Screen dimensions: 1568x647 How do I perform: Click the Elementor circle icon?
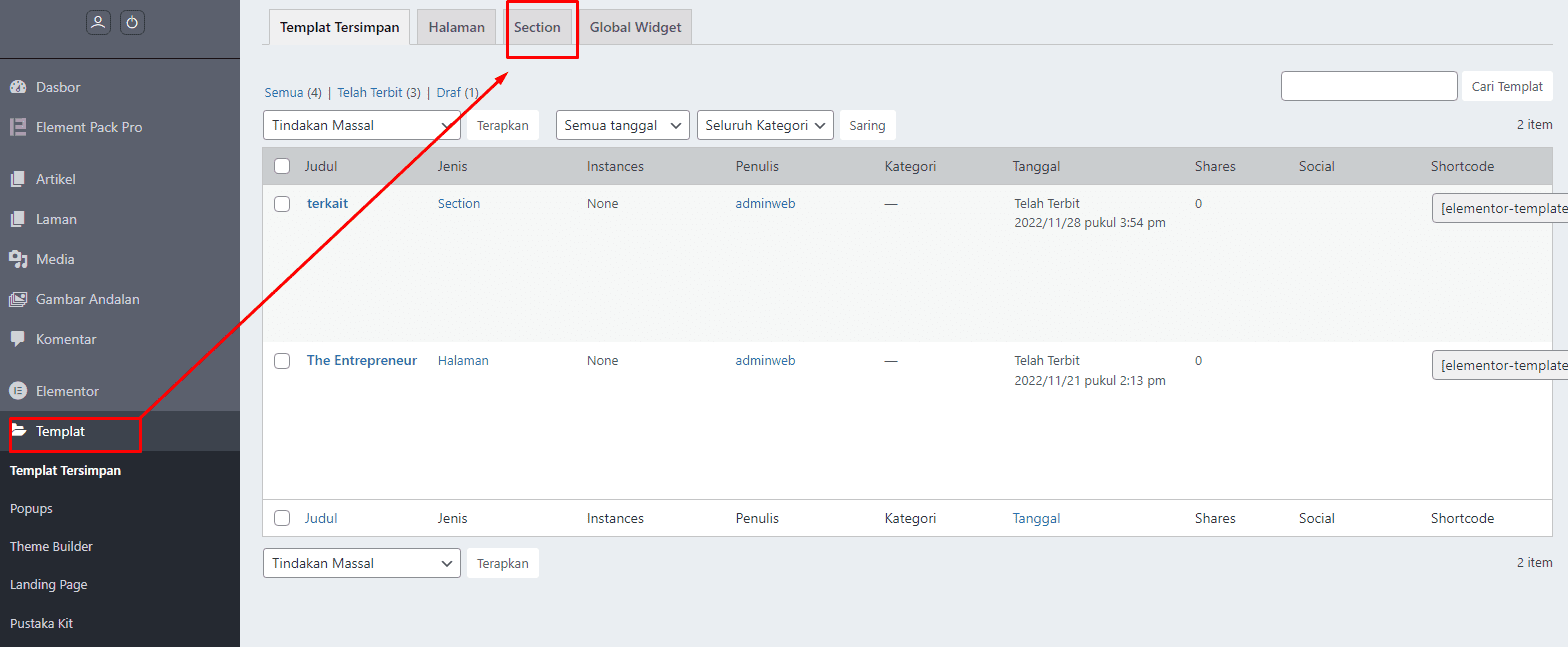tap(18, 391)
